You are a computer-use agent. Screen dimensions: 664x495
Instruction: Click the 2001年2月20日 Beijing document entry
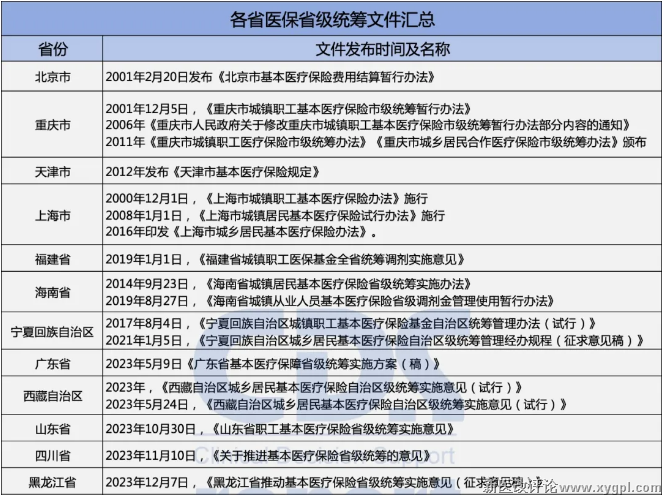[x=276, y=76]
